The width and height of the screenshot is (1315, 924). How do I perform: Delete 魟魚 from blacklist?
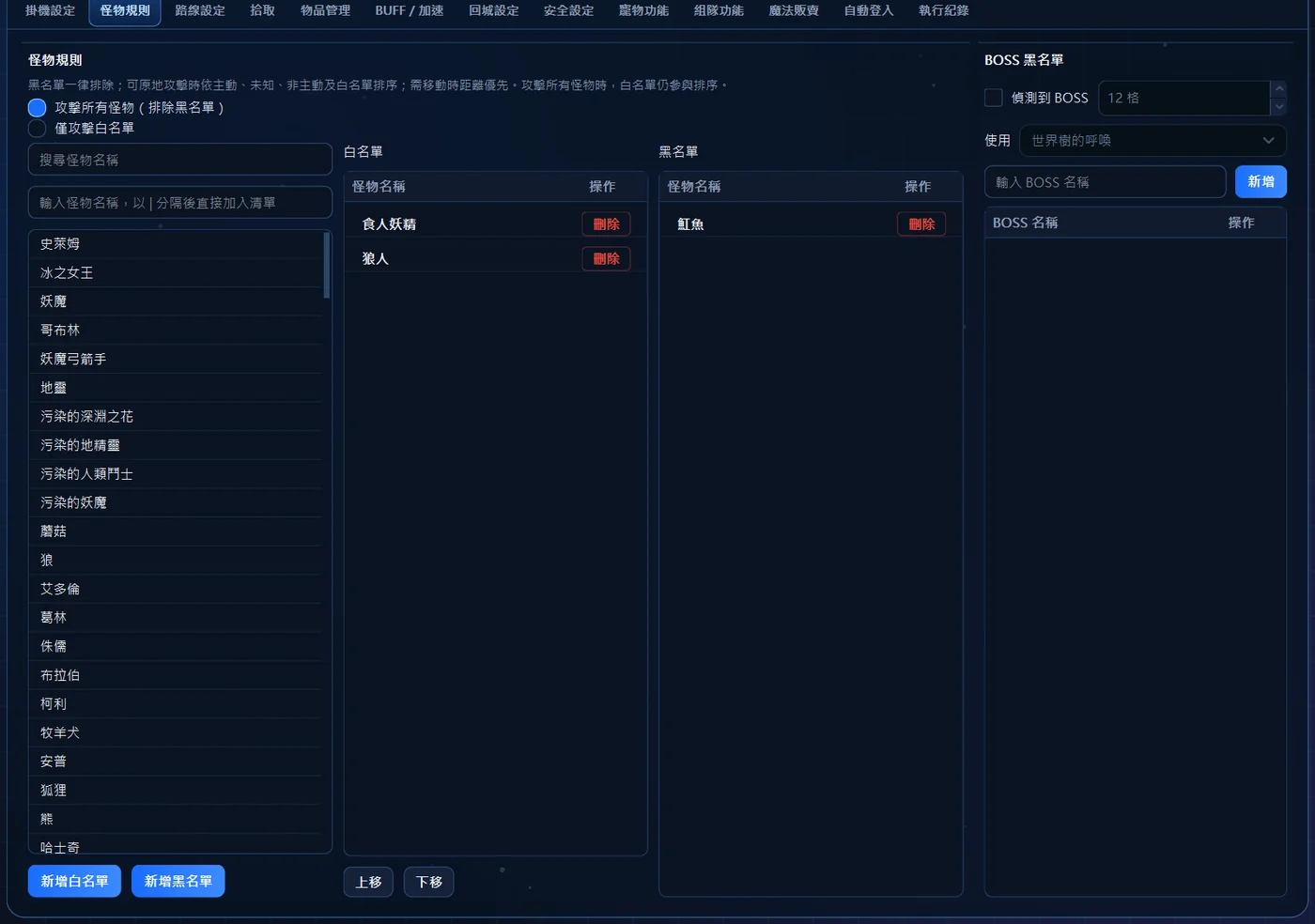(922, 224)
